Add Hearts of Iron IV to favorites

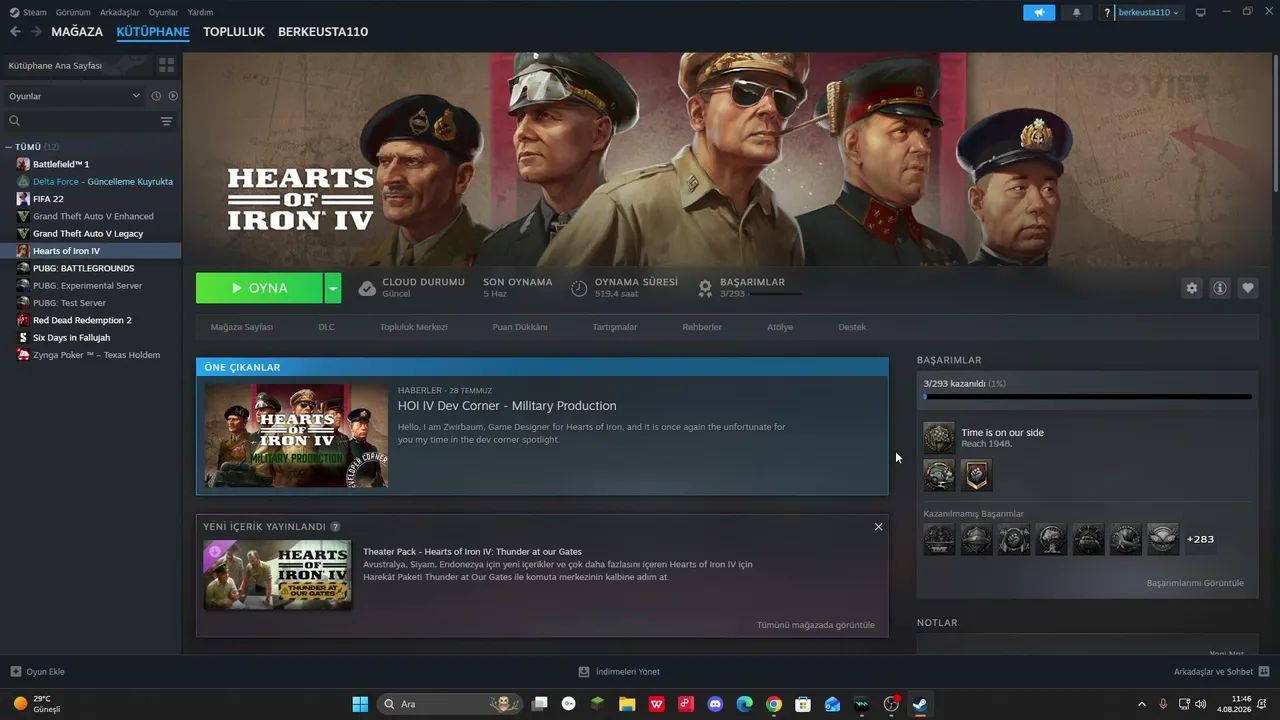point(1248,288)
